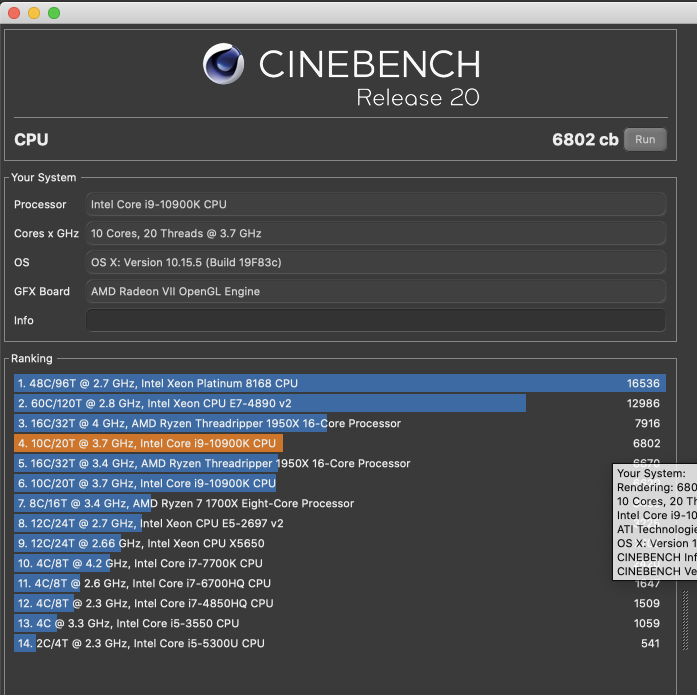Click the Processor field showing i9-10900K
The image size is (697, 695).
tap(376, 204)
